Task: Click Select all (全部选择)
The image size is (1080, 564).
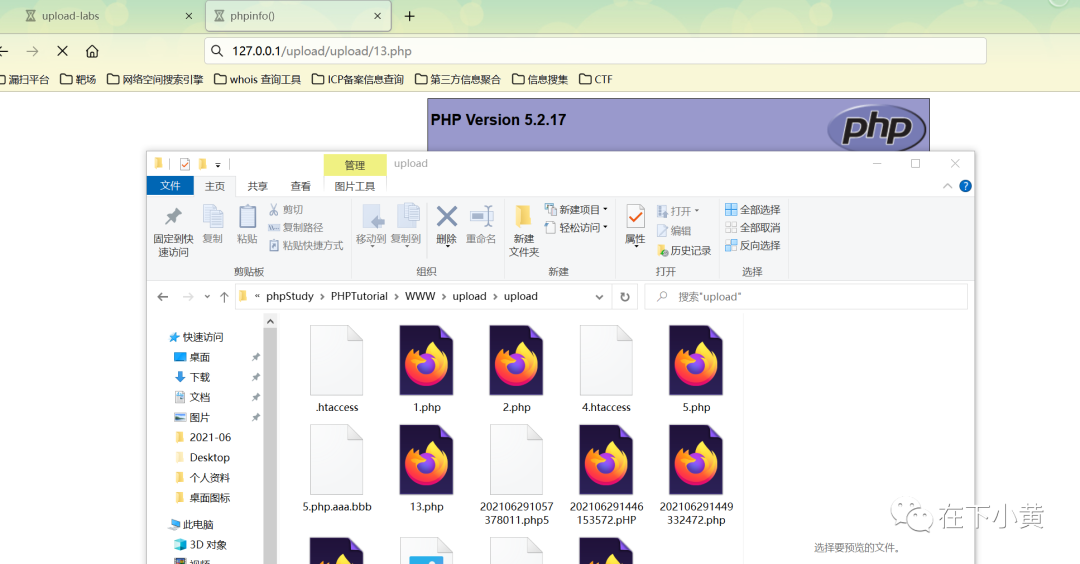Action: (753, 209)
